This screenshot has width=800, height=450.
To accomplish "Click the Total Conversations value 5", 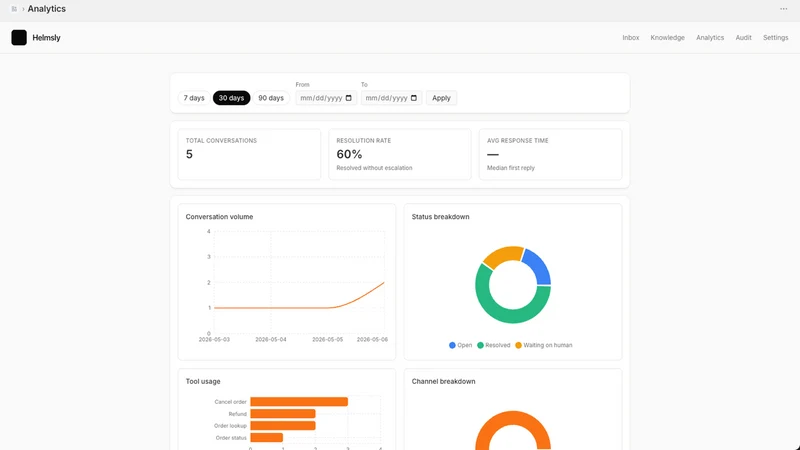I will pos(189,155).
